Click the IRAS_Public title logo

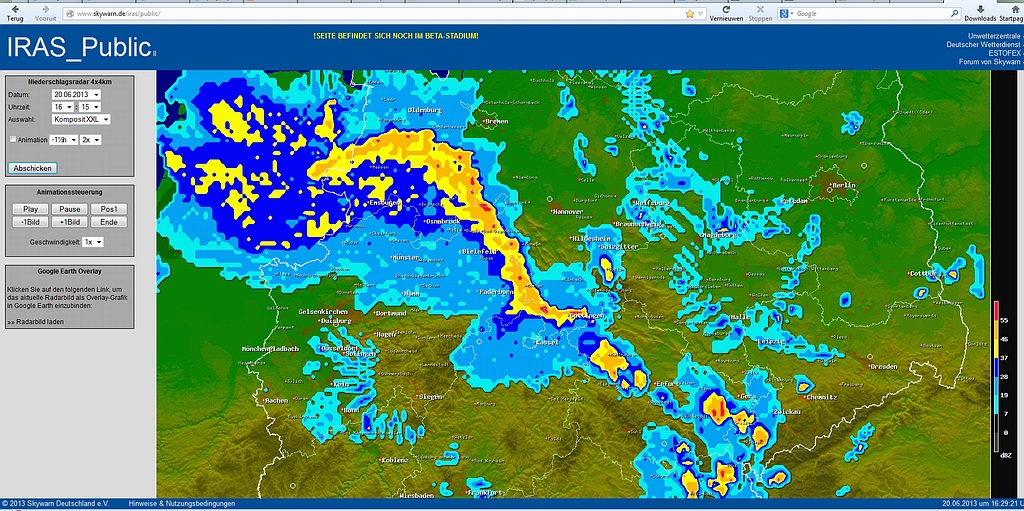pos(81,47)
